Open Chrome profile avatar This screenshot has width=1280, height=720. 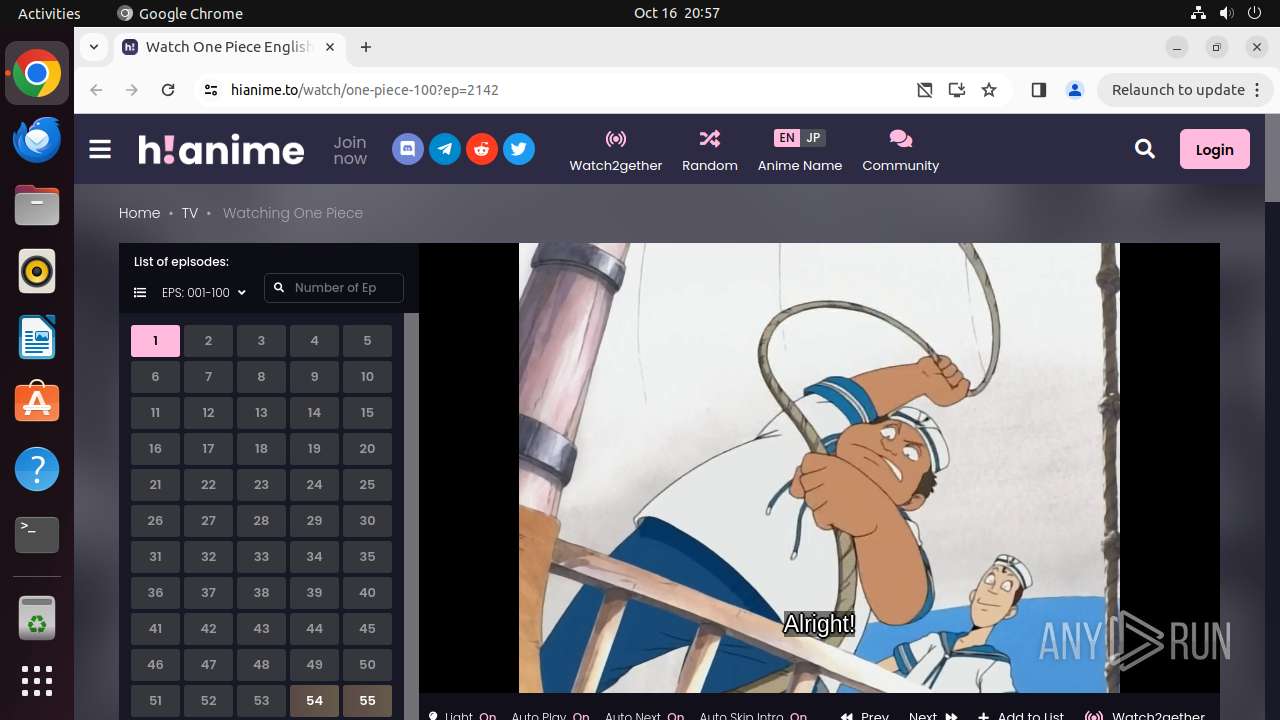pos(1075,90)
